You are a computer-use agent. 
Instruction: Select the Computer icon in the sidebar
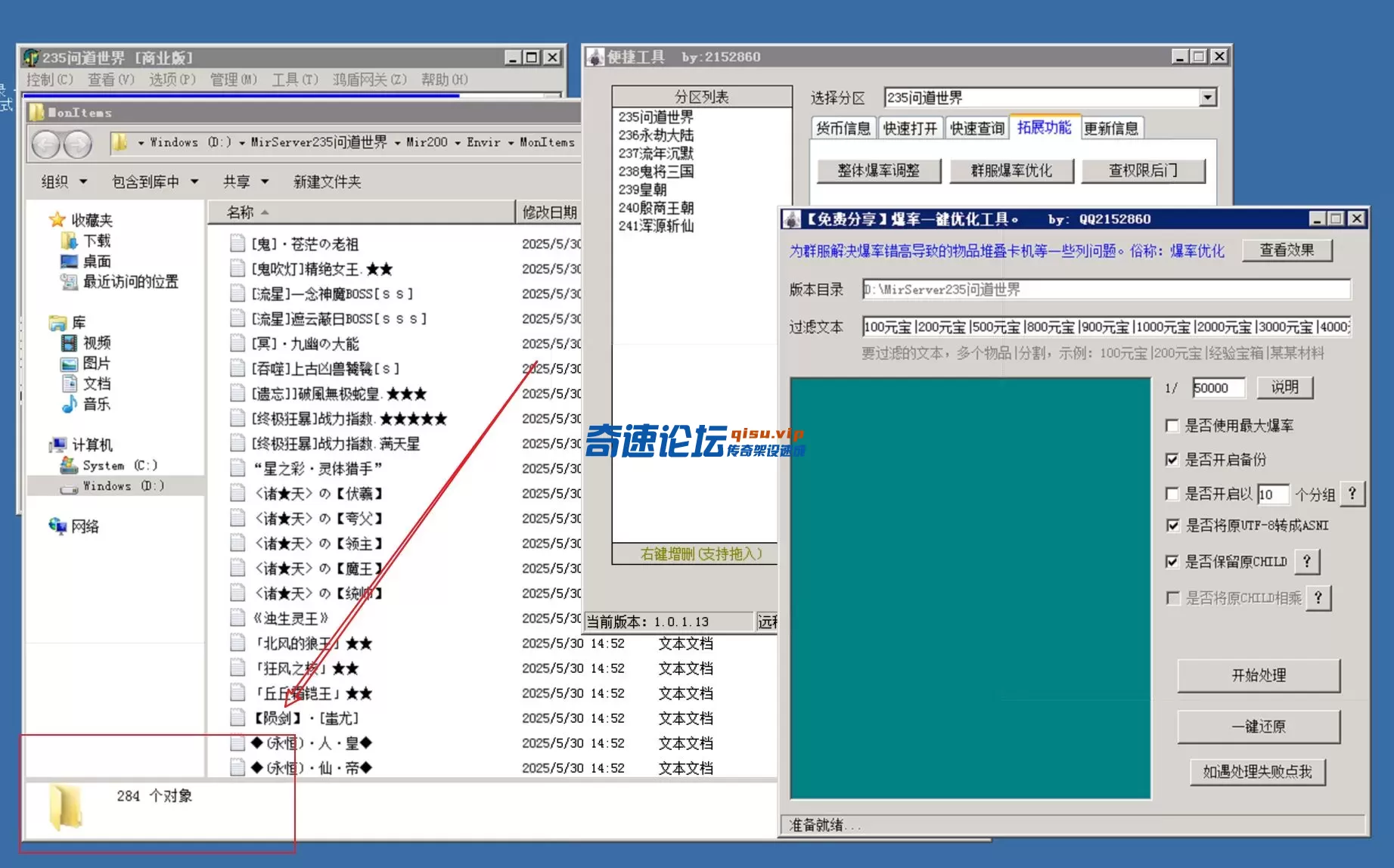coord(57,445)
